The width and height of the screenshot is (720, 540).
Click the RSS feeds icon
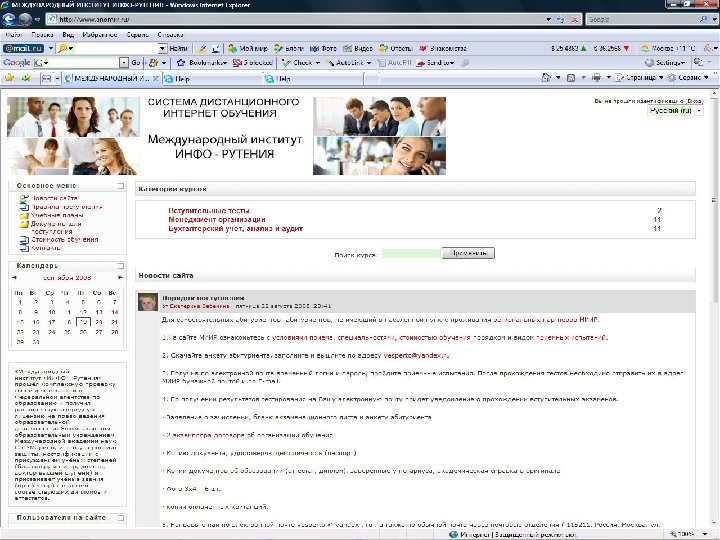coord(571,78)
